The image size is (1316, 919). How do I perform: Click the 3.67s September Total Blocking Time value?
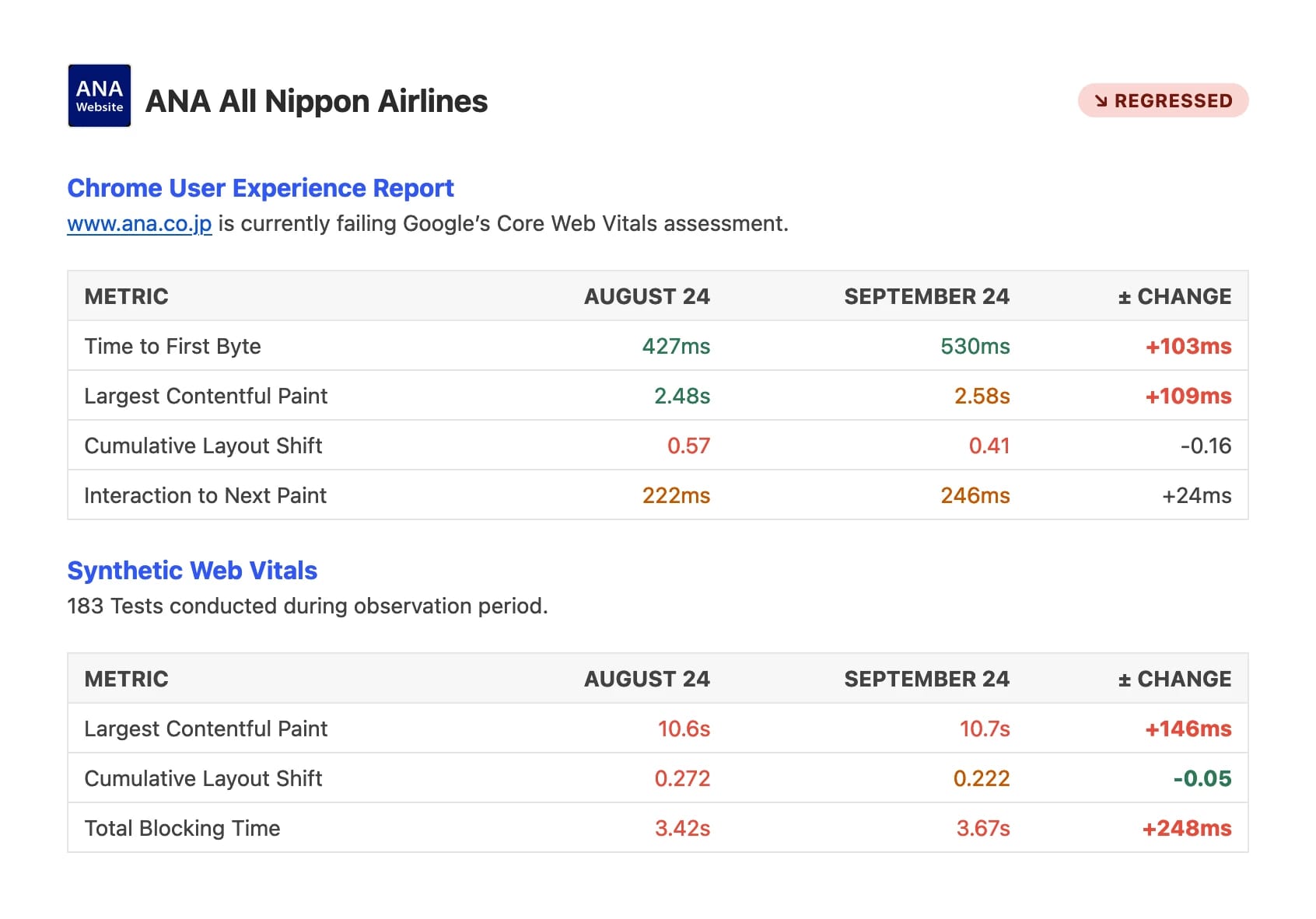[x=982, y=829]
